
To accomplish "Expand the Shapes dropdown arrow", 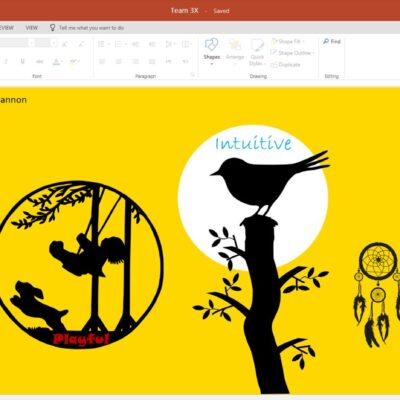I will [x=212, y=63].
